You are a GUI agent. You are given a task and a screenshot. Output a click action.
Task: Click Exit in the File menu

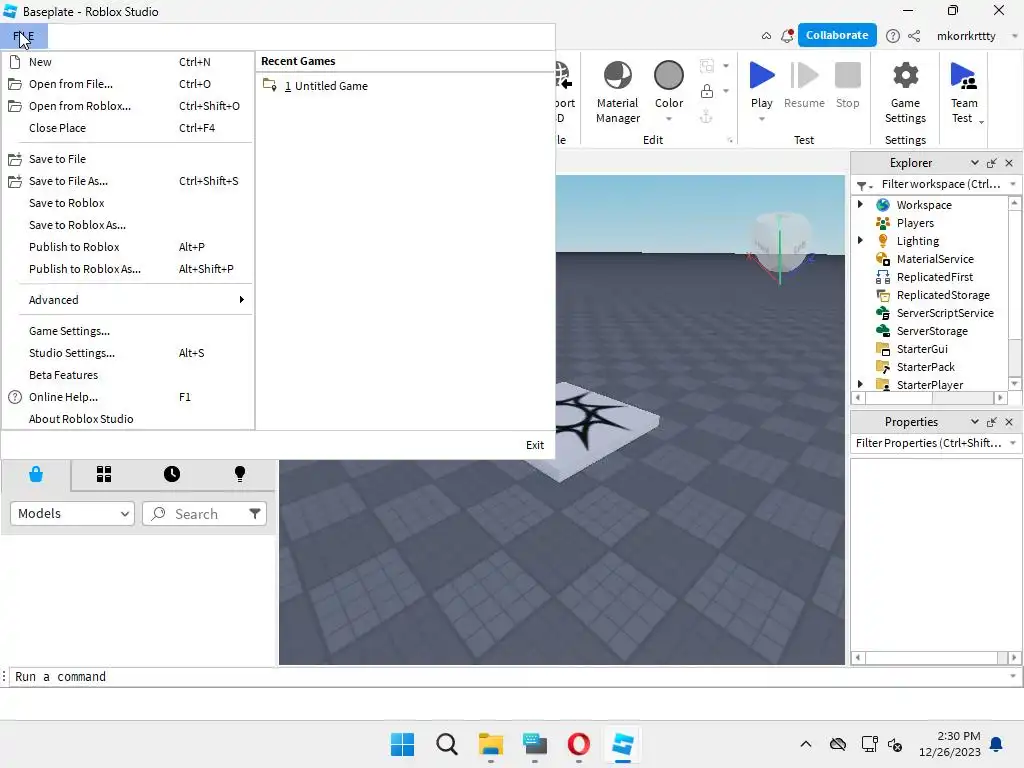535,445
